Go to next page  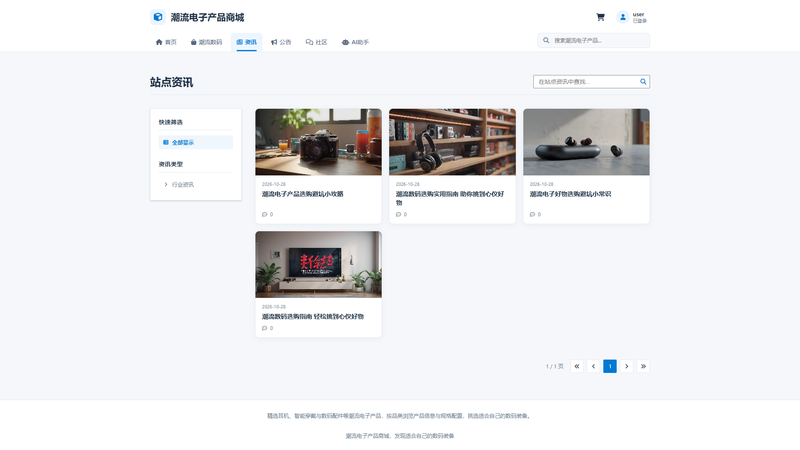pyautogui.click(x=627, y=366)
